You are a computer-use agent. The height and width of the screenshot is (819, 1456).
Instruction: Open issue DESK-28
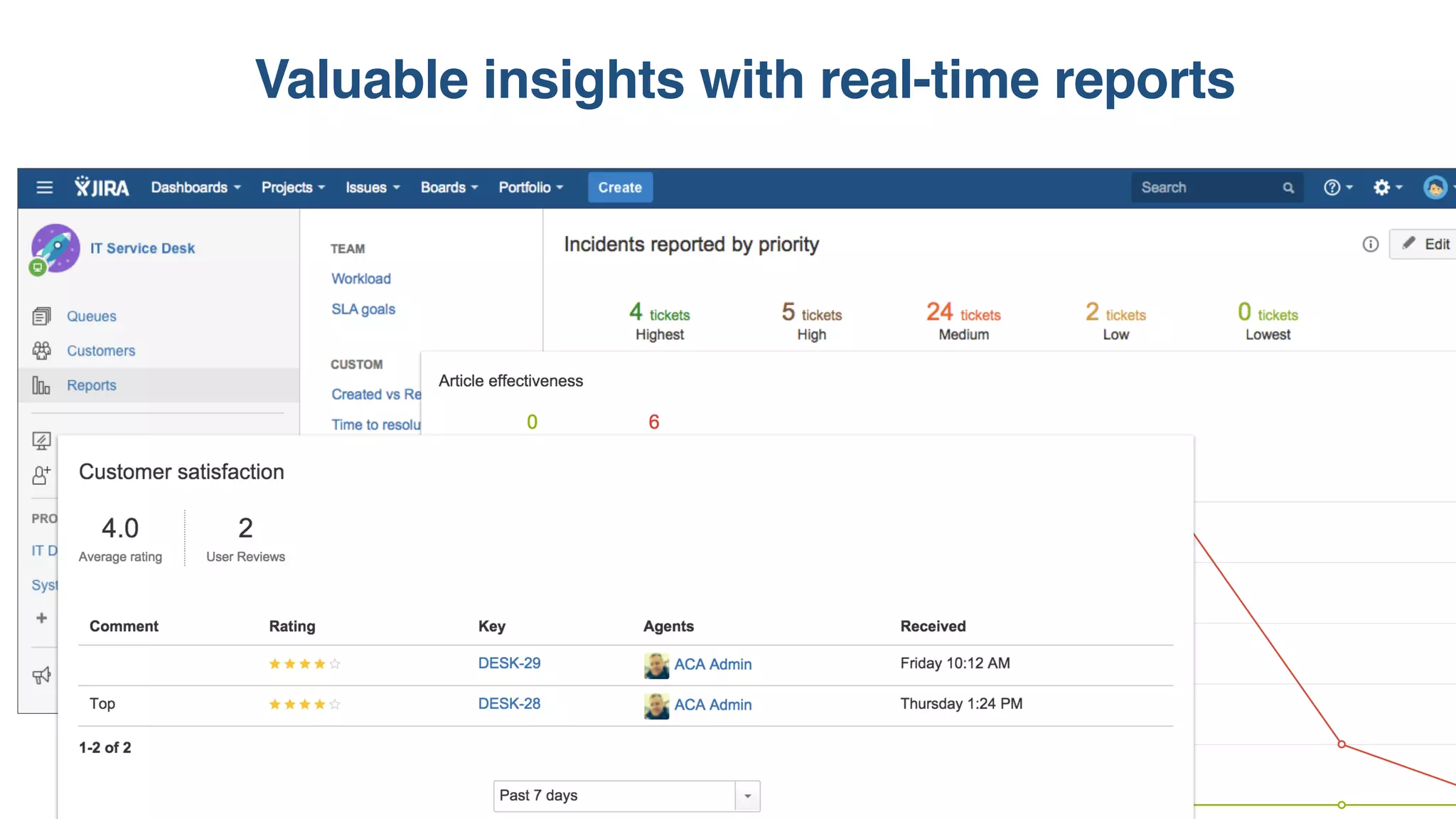coord(509,704)
